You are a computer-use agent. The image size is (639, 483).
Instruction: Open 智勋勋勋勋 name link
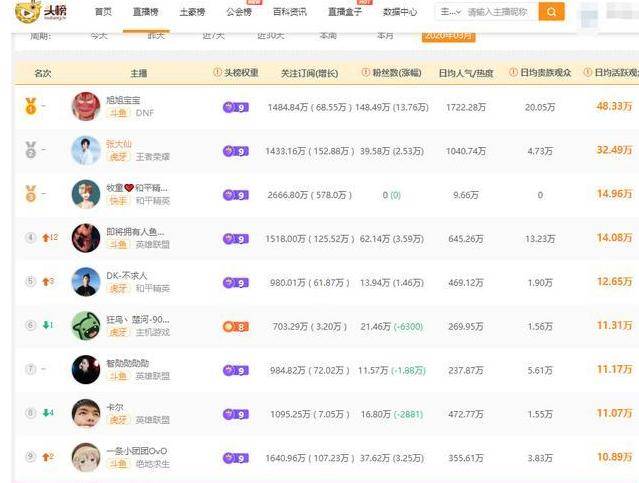(128, 363)
